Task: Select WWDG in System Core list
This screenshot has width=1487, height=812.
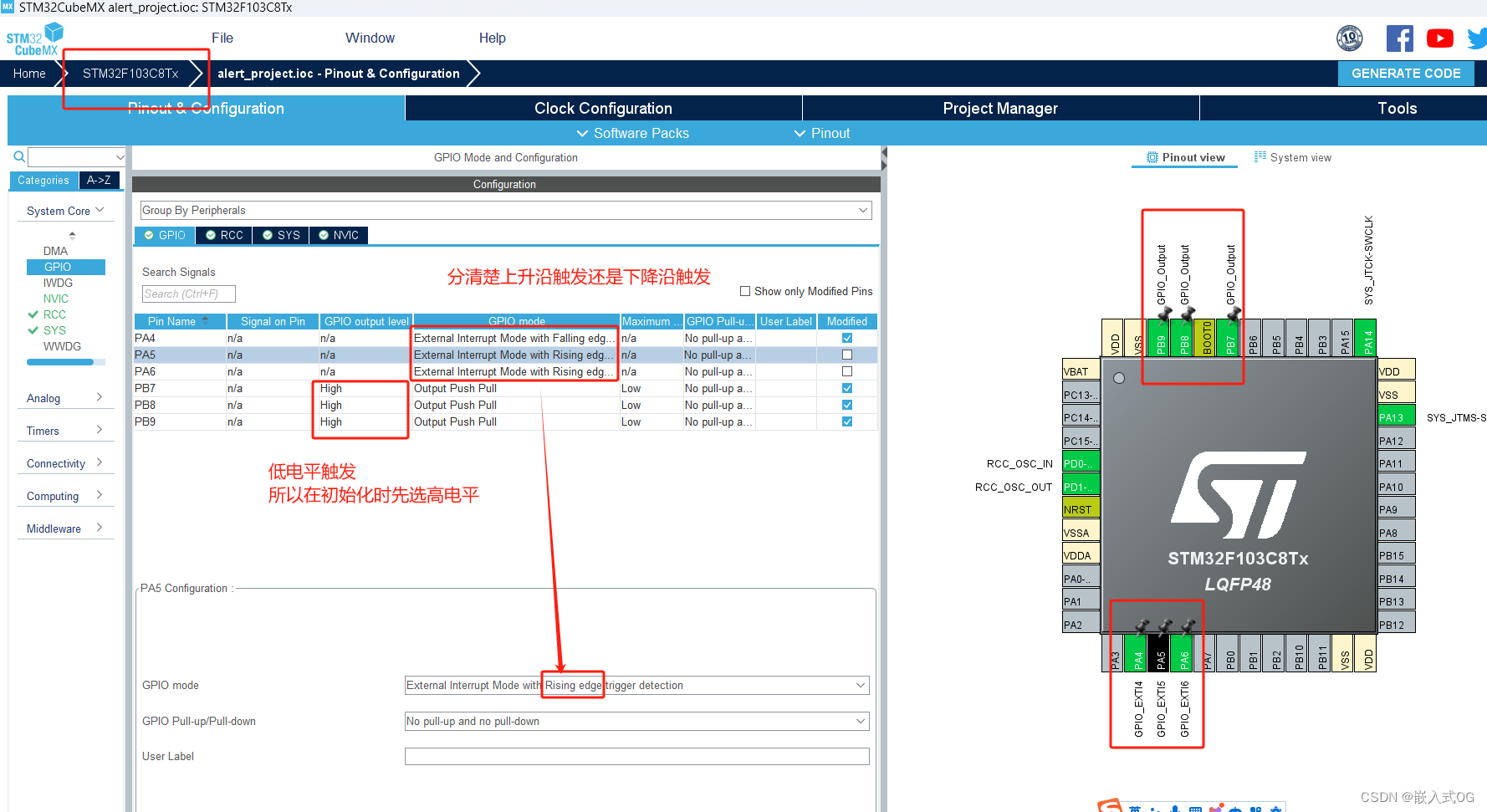Action: coord(62,346)
